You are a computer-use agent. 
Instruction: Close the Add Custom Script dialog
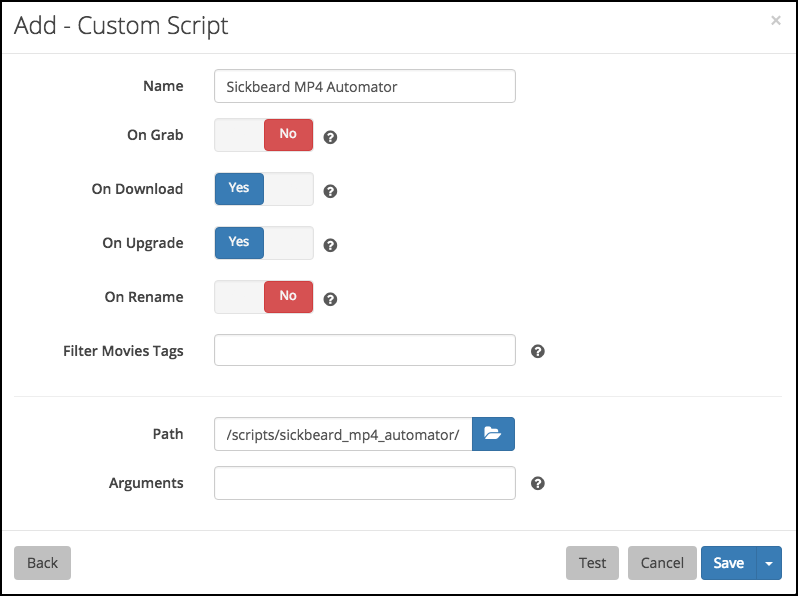point(776,20)
